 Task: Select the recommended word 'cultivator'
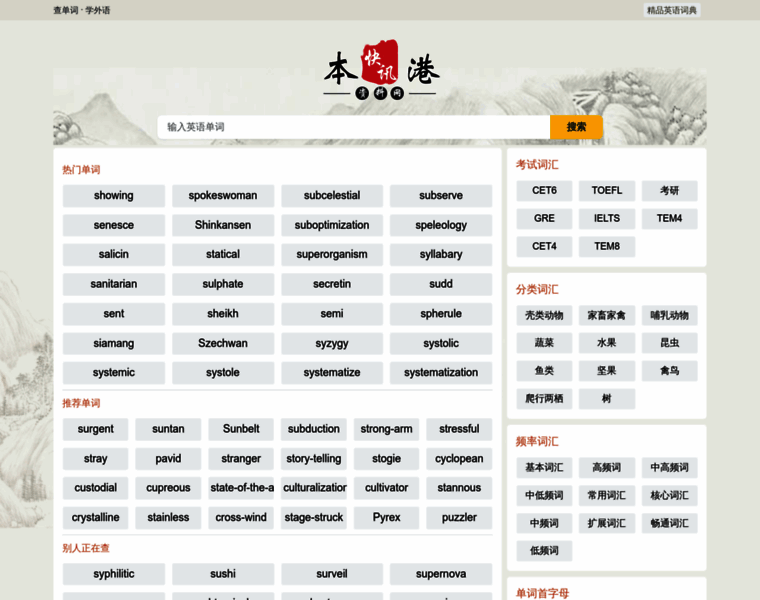coord(386,488)
